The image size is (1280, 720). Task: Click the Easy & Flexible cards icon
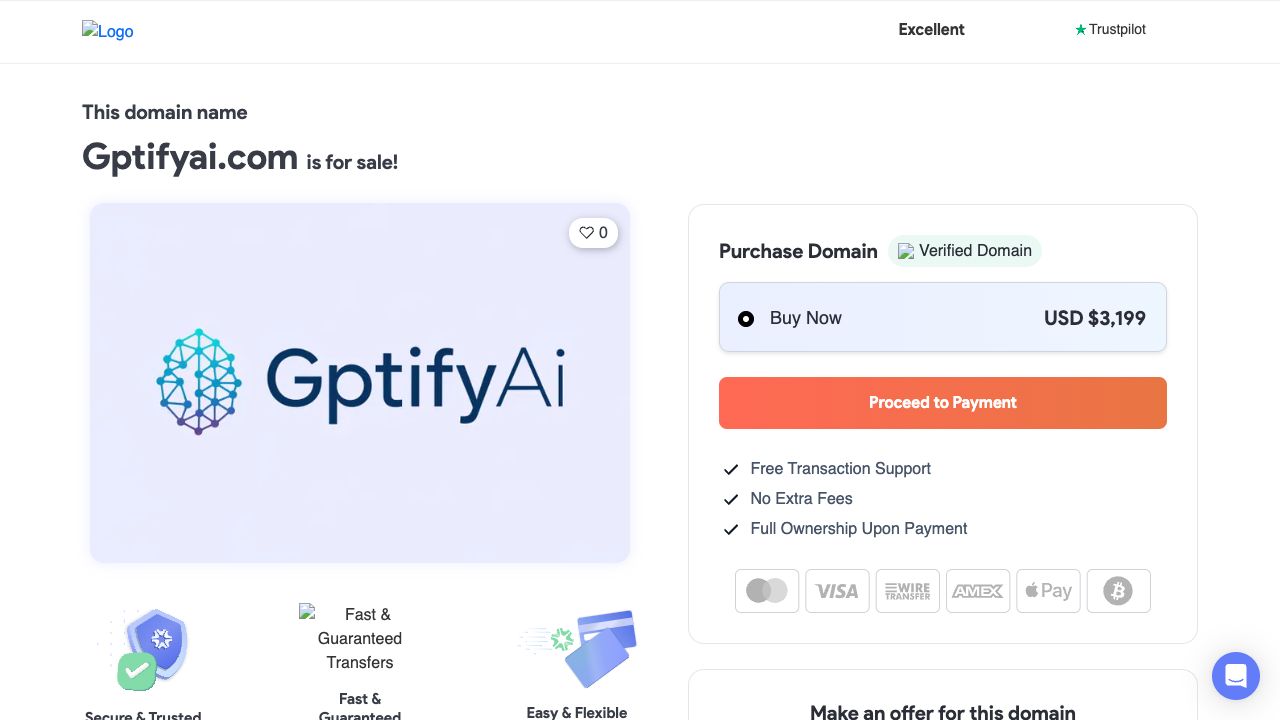(578, 648)
